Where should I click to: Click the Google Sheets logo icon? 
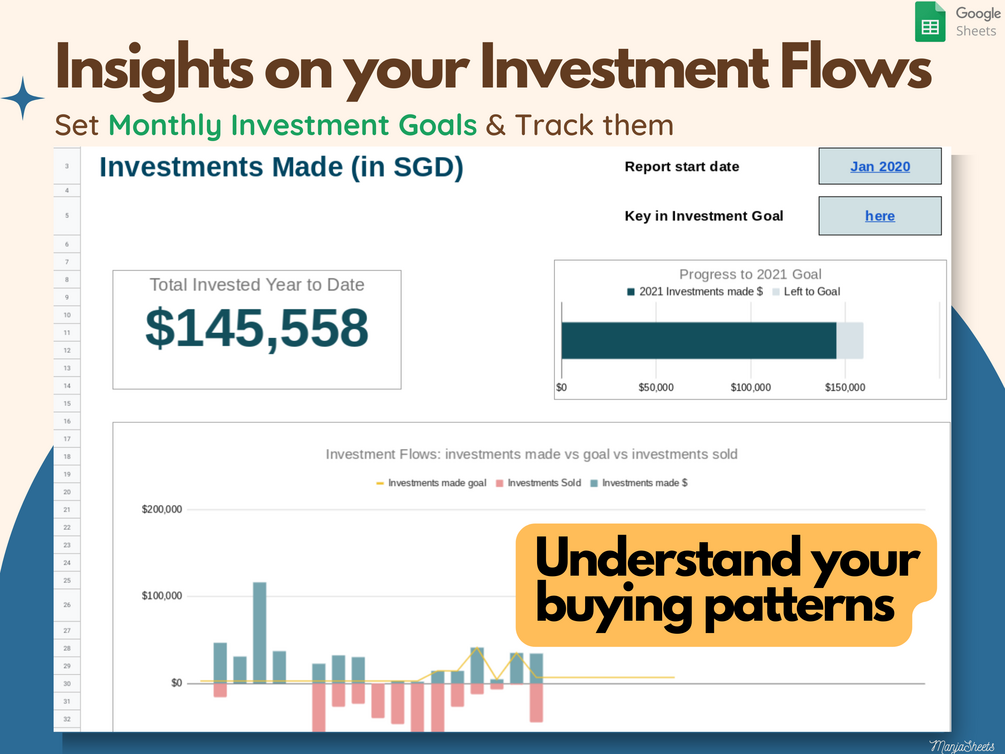(930, 22)
